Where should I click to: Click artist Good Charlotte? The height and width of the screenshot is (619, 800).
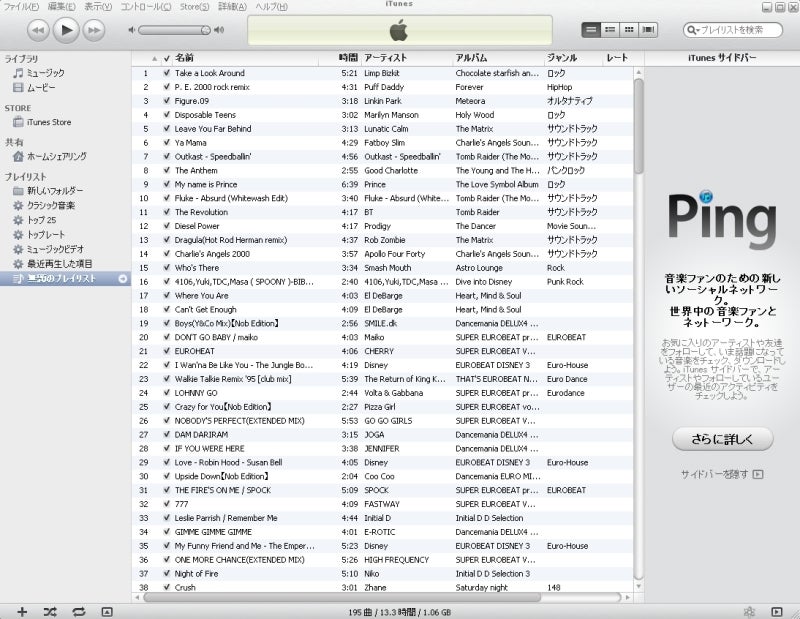[x=391, y=170]
